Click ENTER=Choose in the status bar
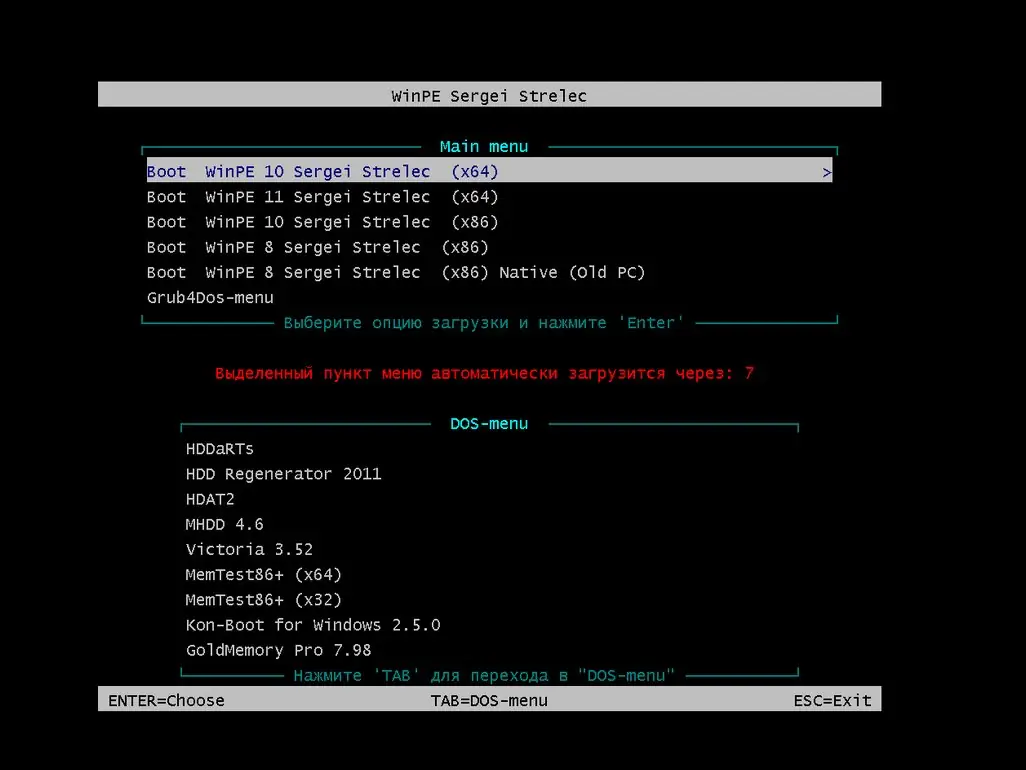 click(165, 700)
